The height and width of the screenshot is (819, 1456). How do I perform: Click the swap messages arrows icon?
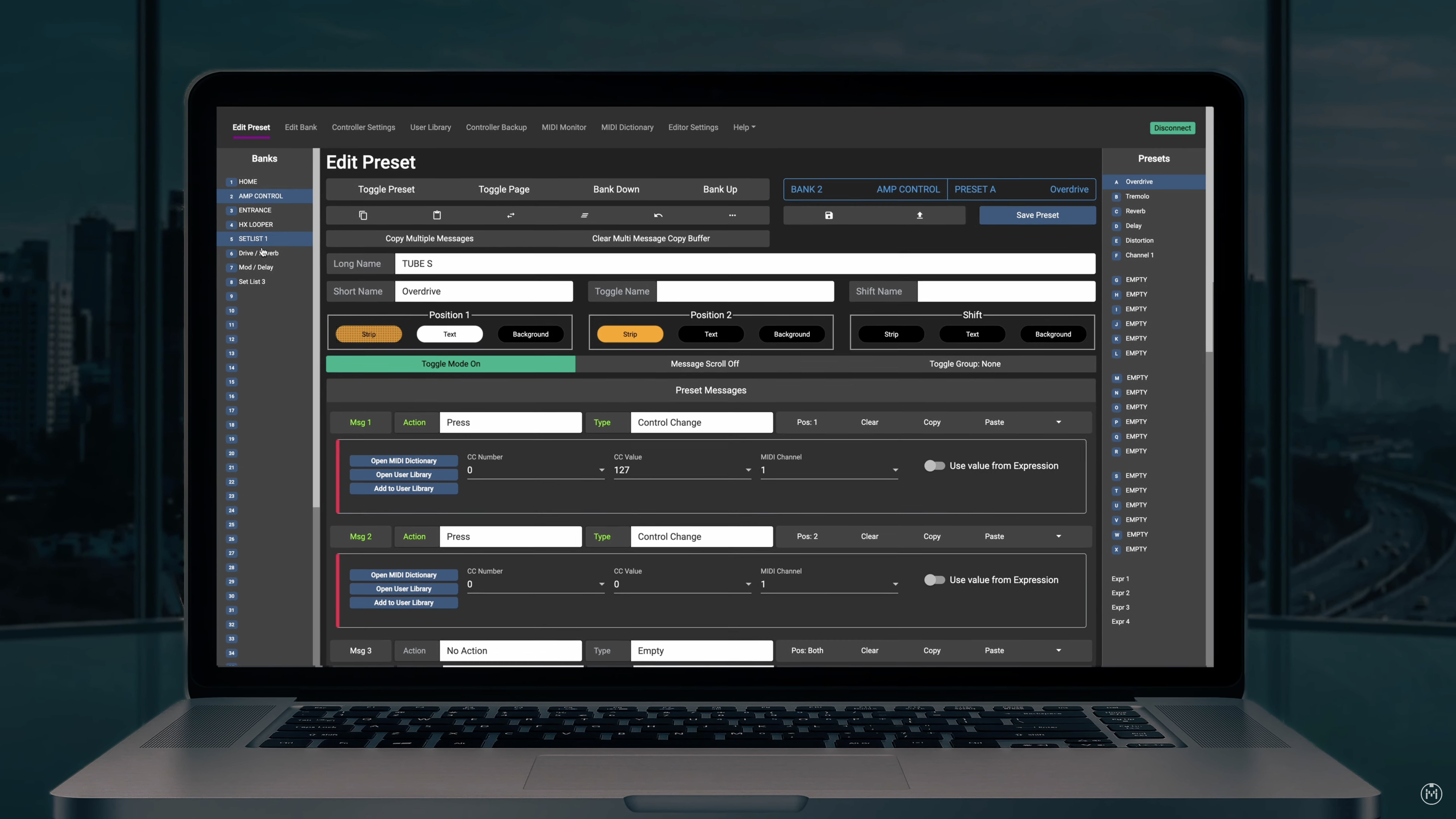pos(510,215)
